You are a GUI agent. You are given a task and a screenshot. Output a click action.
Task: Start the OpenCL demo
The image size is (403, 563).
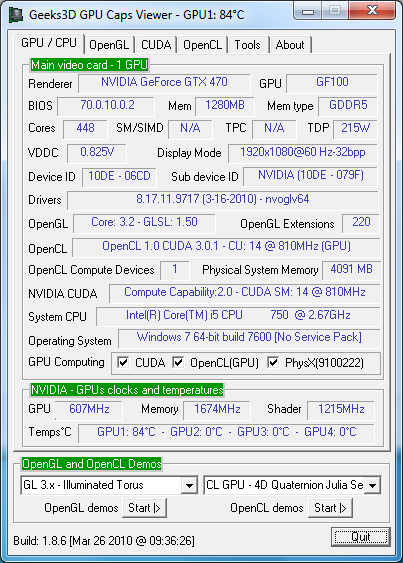[330, 508]
